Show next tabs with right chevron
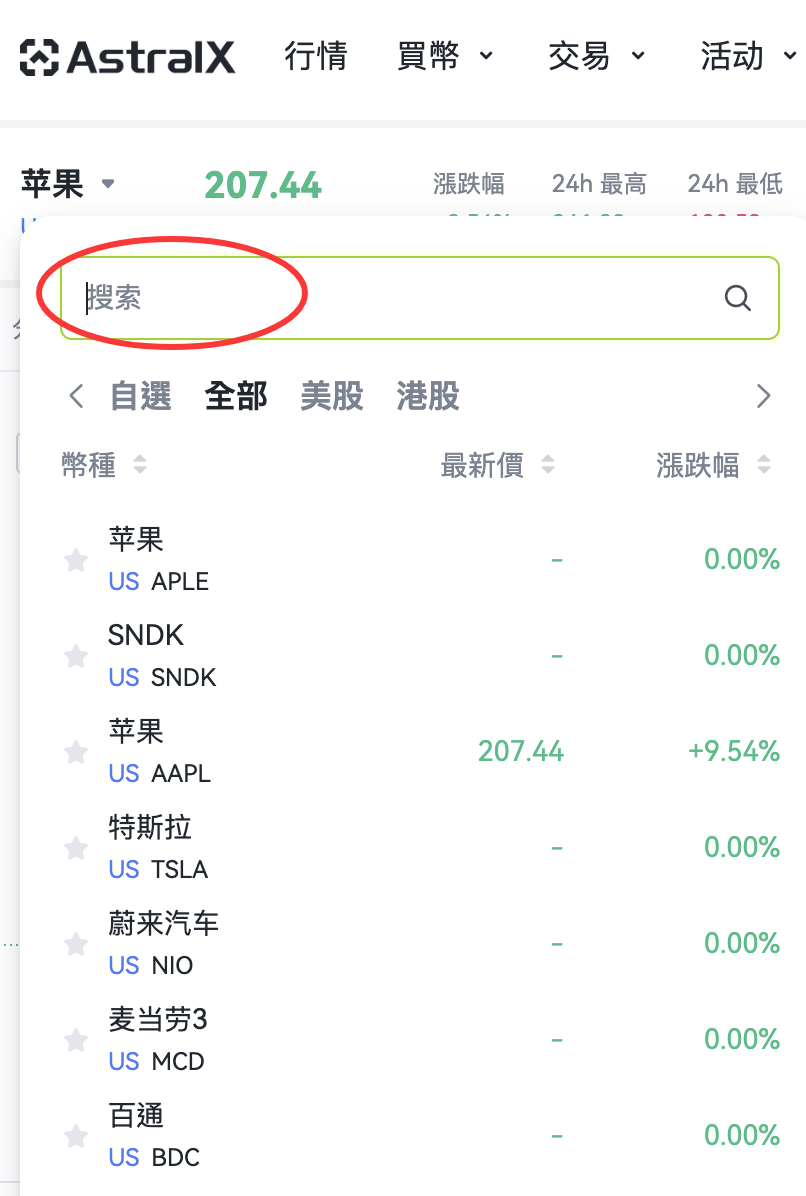This screenshot has width=806, height=1196. click(x=763, y=397)
